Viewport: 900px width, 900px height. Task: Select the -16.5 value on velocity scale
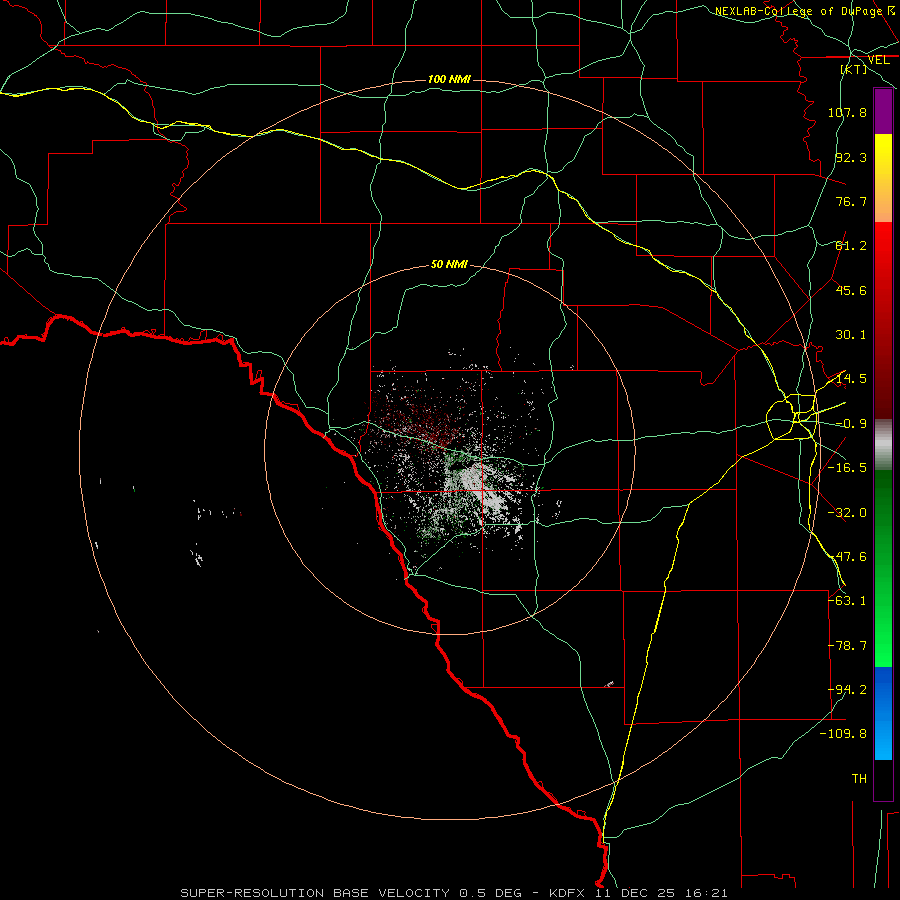click(847, 468)
